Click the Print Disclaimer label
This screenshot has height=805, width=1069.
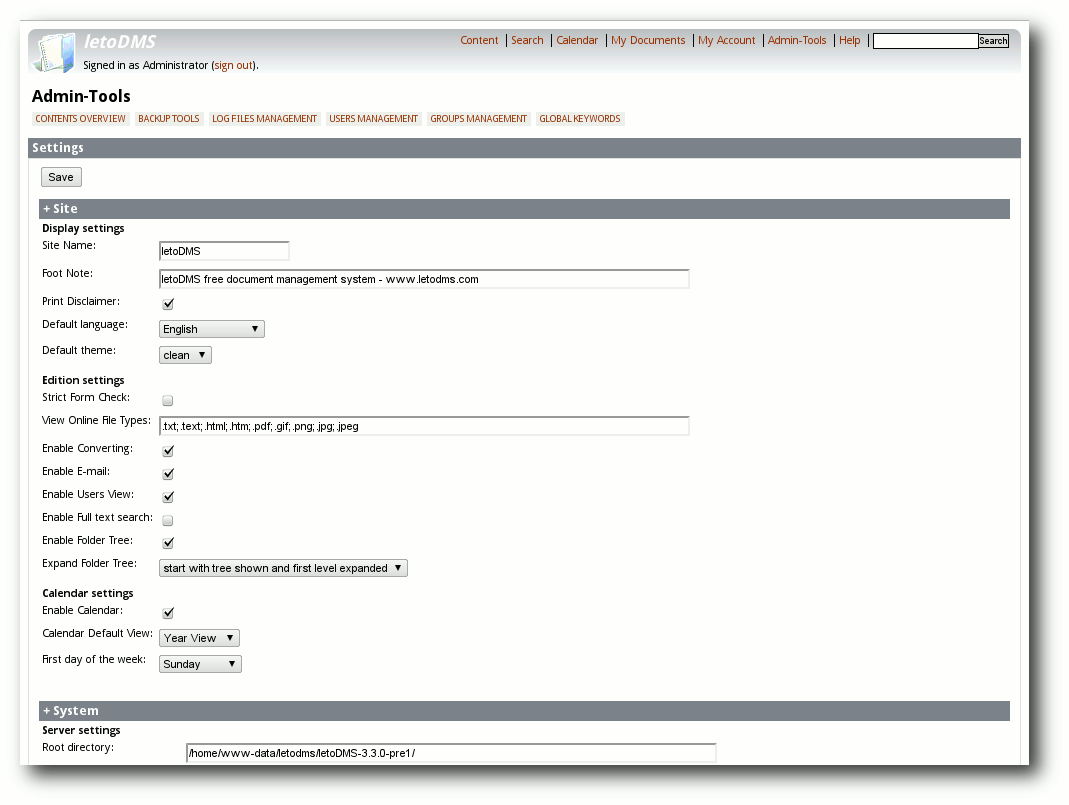[x=81, y=301]
